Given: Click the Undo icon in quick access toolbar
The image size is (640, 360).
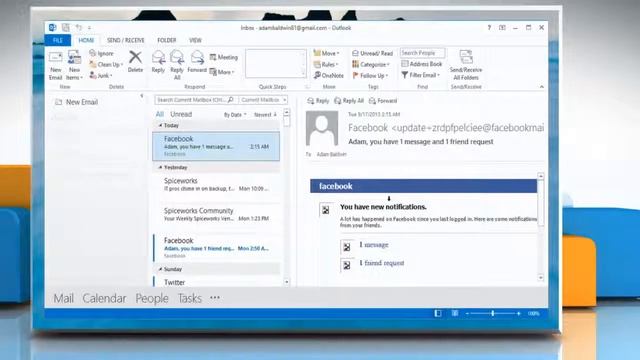Looking at the screenshot, I should pyautogui.click(x=78, y=27).
